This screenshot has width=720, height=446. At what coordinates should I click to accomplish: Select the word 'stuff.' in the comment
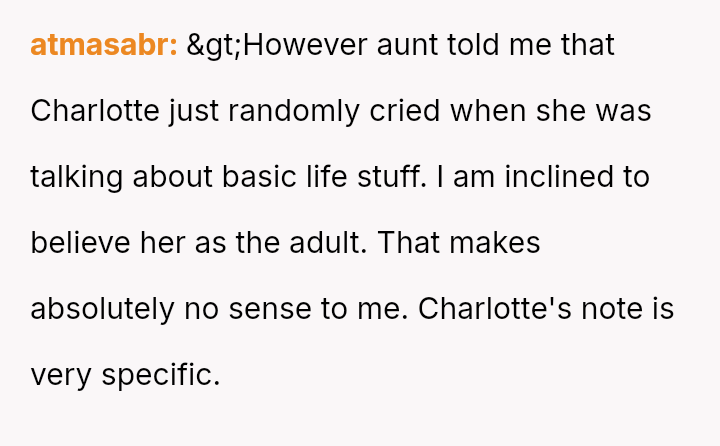[392, 177]
